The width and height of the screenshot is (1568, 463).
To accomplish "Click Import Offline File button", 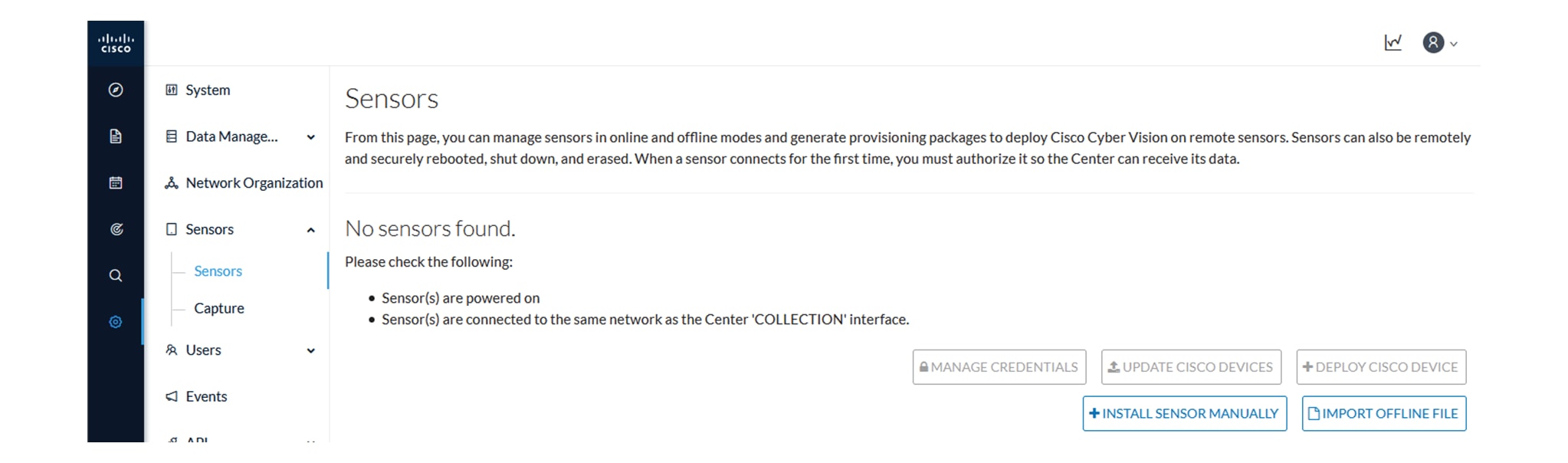I will tap(1384, 413).
